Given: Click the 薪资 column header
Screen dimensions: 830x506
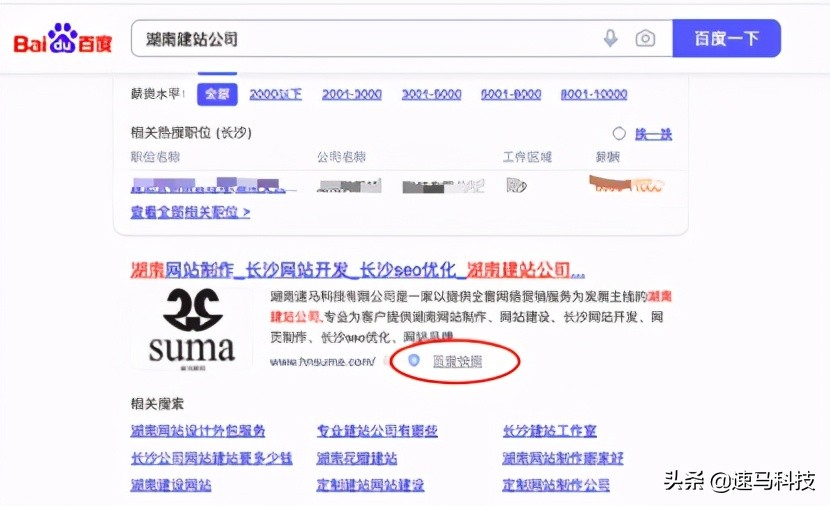Looking at the screenshot, I should pyautogui.click(x=608, y=157).
